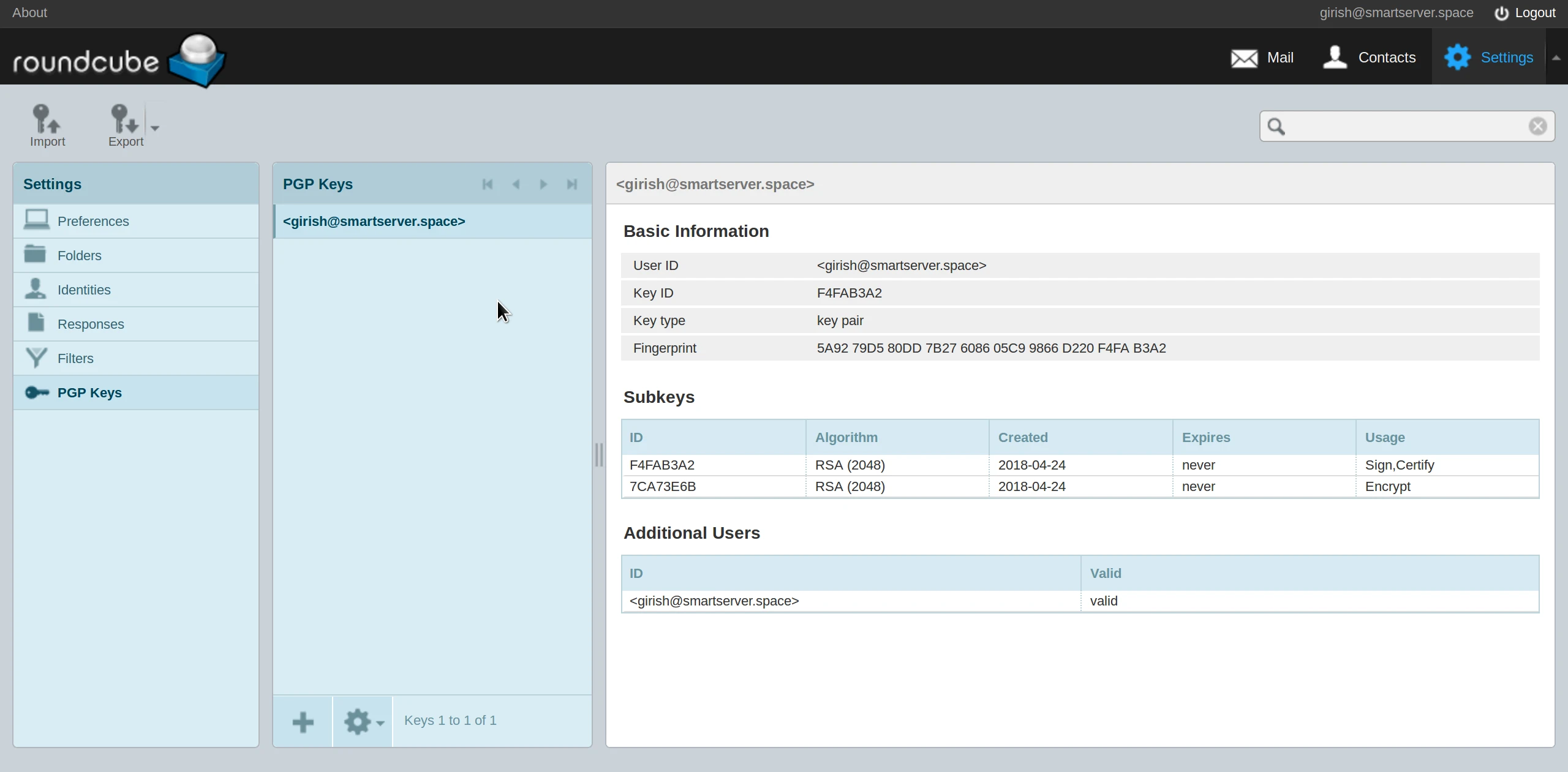Click the Export key icon
The height and width of the screenshot is (772, 1568).
click(125, 119)
